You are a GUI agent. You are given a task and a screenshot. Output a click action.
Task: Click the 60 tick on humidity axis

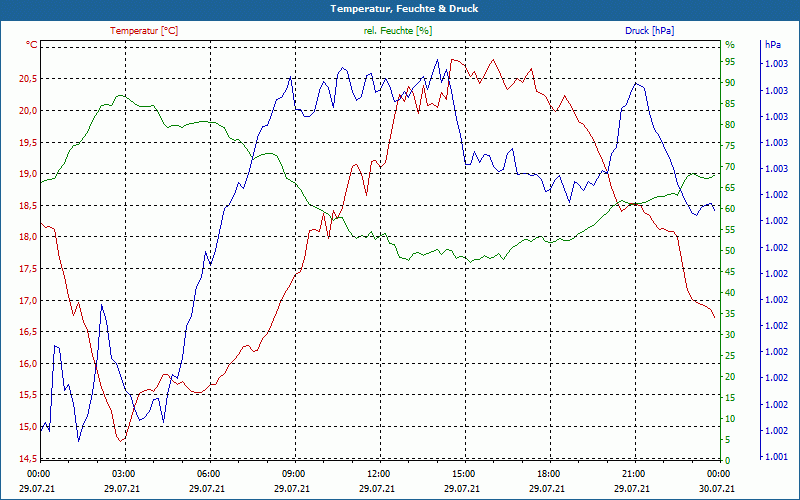(x=730, y=209)
